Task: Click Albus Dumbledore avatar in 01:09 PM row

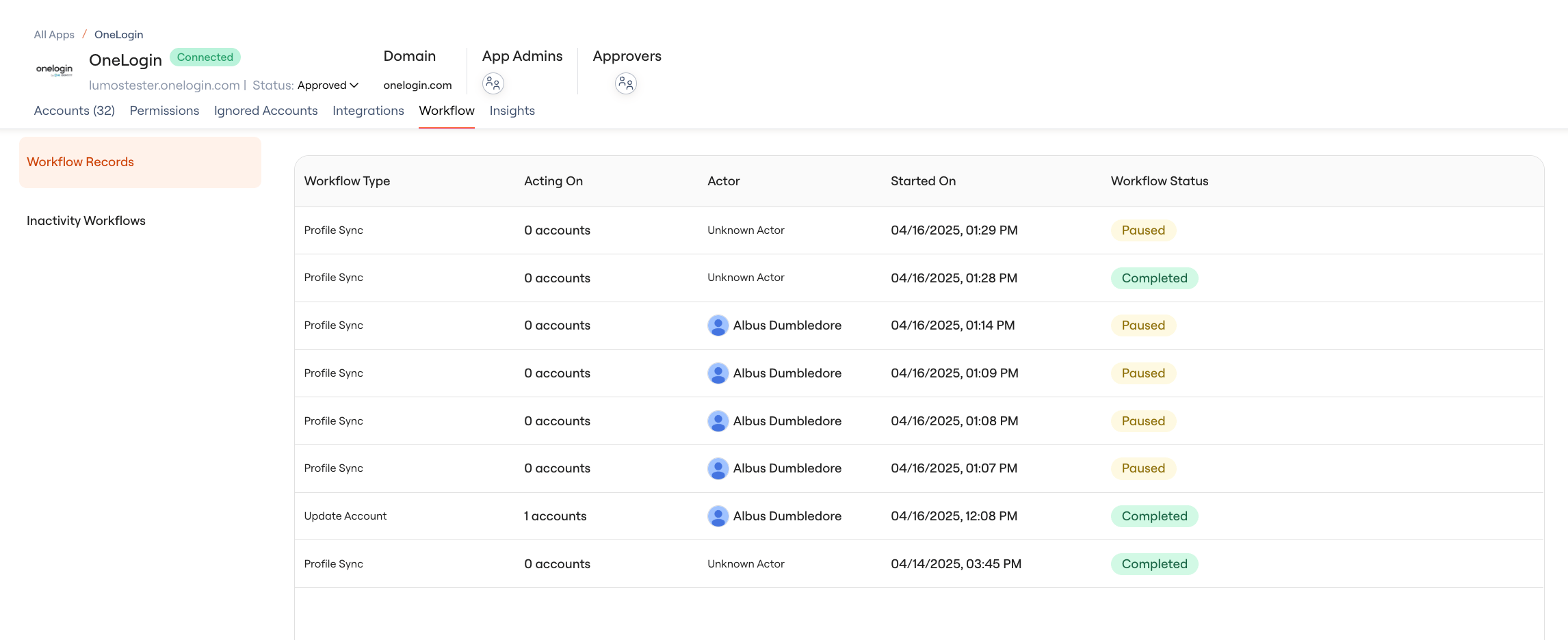Action: click(718, 373)
